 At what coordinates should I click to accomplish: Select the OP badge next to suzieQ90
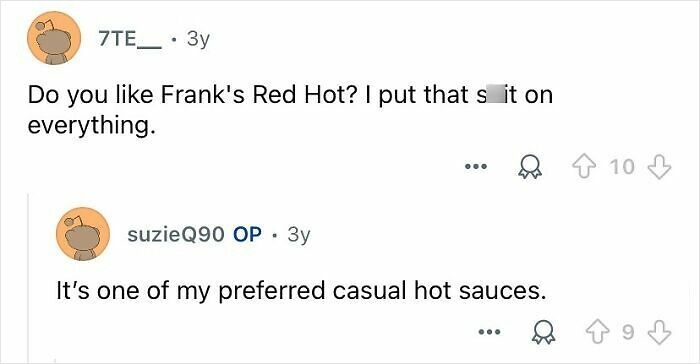(x=247, y=234)
